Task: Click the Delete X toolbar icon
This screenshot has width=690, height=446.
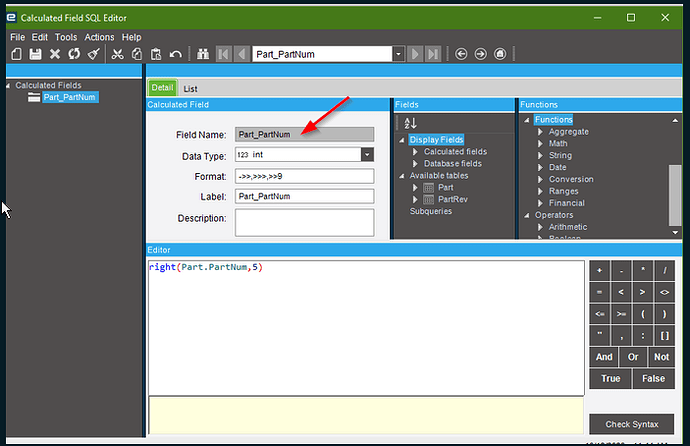Action: click(55, 54)
